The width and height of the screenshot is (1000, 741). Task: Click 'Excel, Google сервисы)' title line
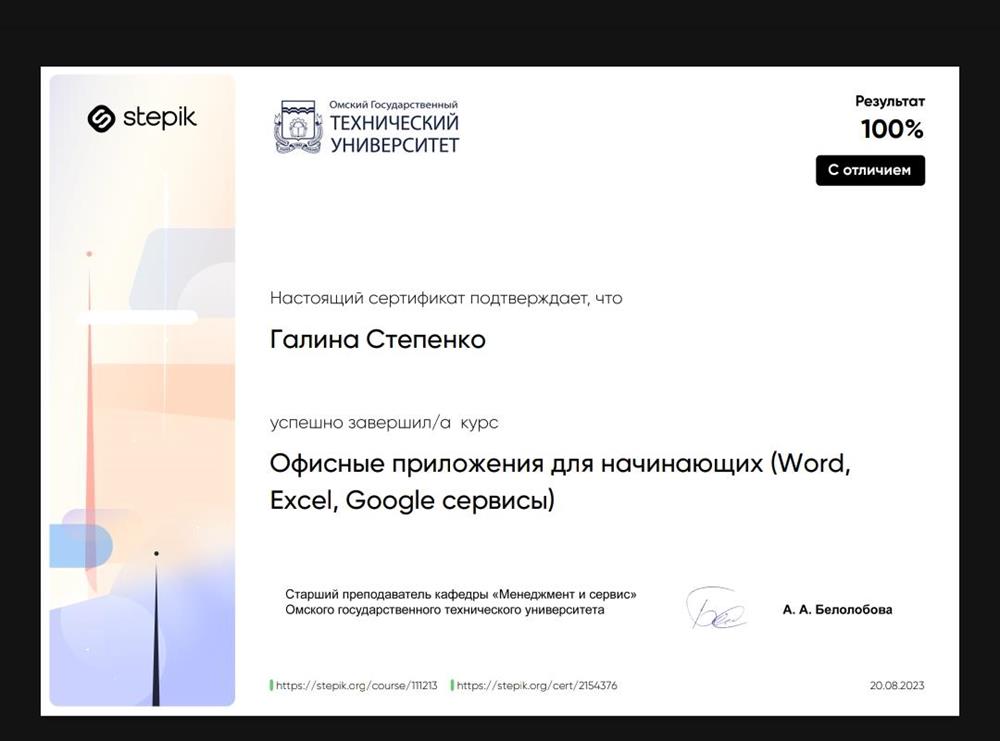[412, 500]
